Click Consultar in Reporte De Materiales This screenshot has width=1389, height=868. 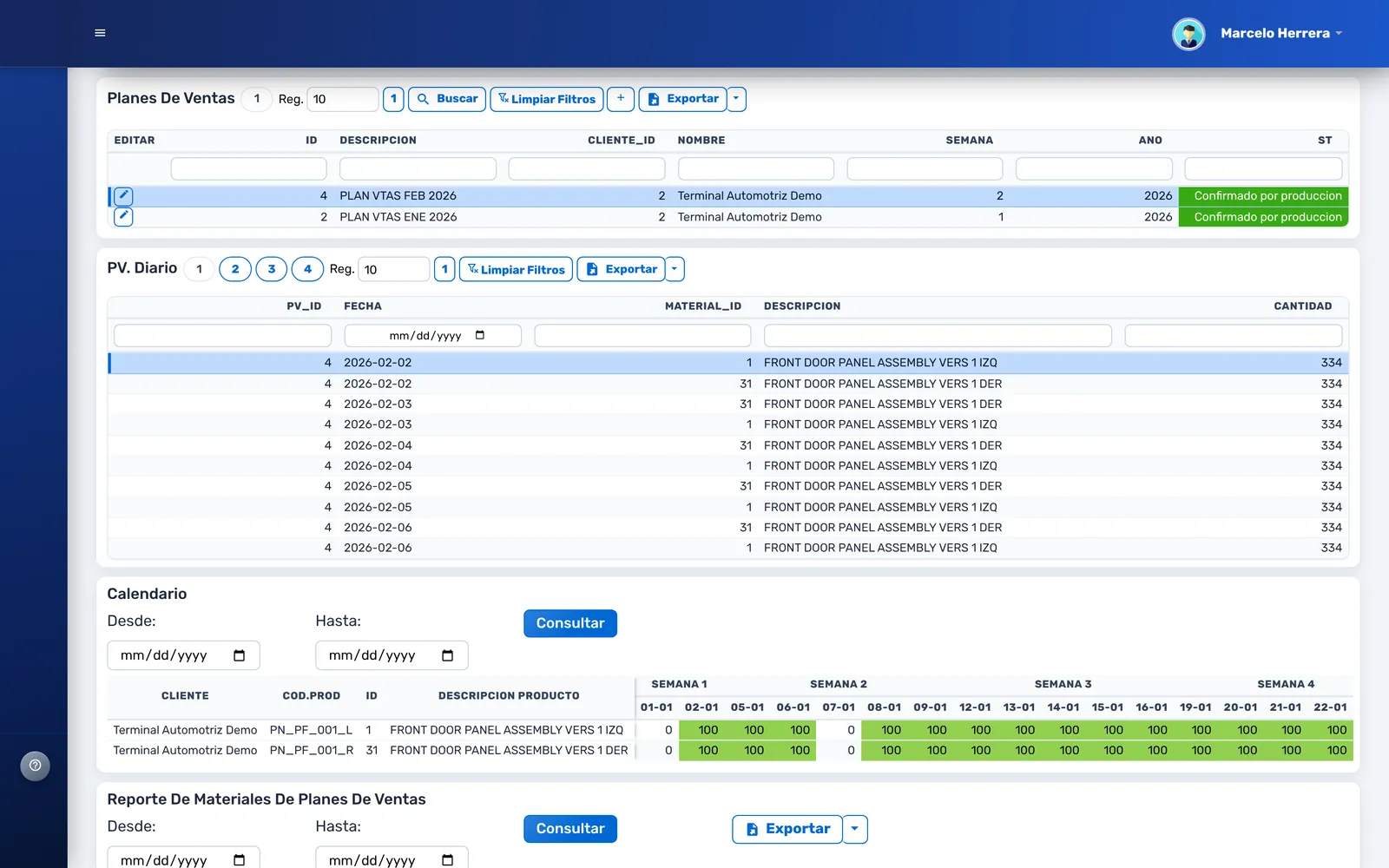tap(570, 829)
